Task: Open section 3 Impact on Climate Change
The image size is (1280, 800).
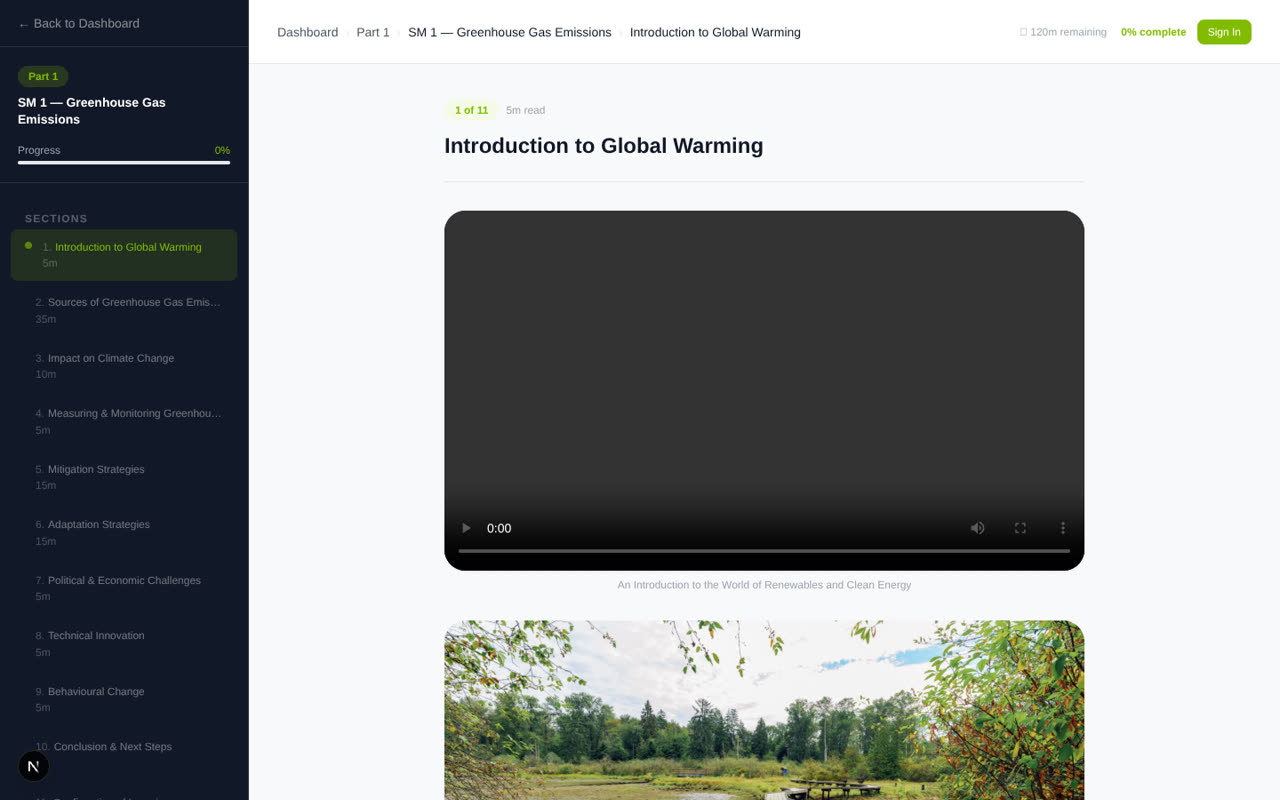Action: tap(124, 366)
